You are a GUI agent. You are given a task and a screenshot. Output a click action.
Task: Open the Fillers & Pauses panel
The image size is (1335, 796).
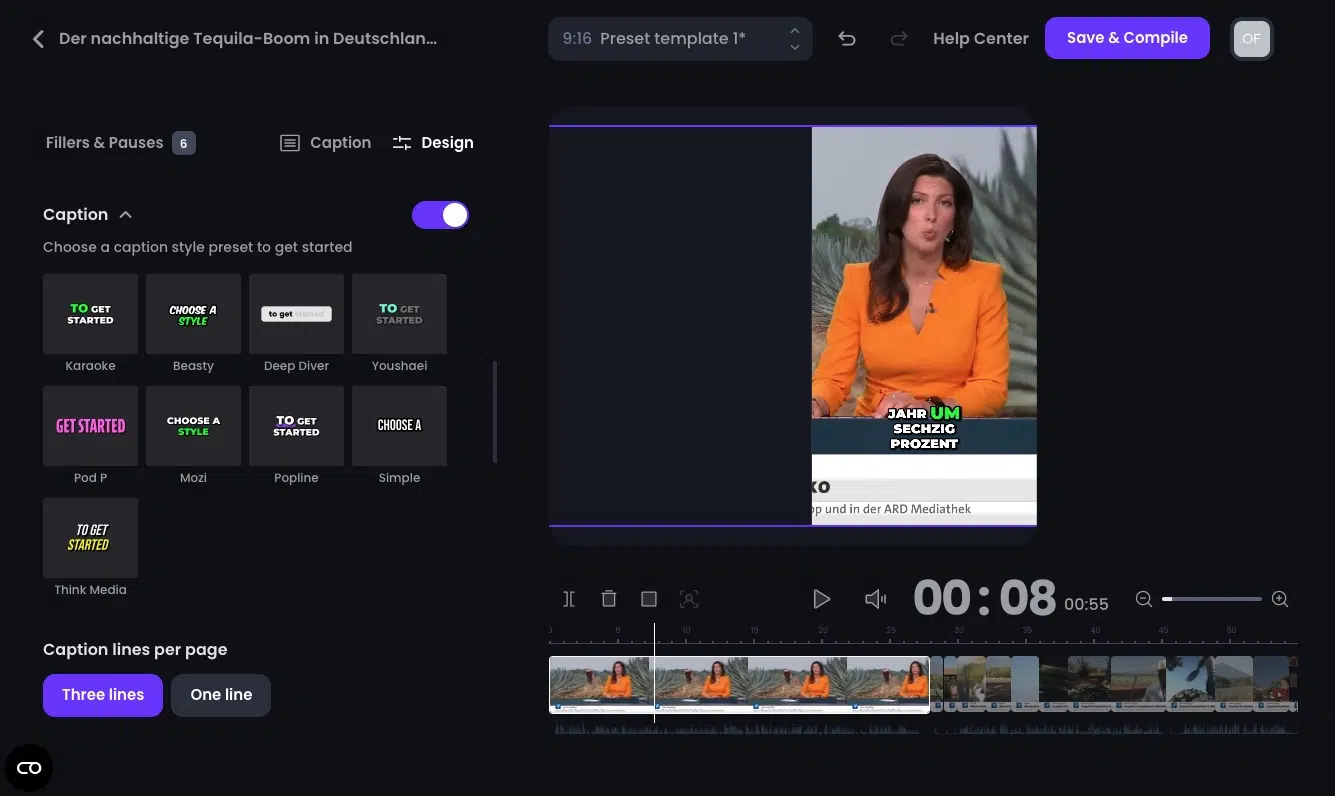pos(104,142)
